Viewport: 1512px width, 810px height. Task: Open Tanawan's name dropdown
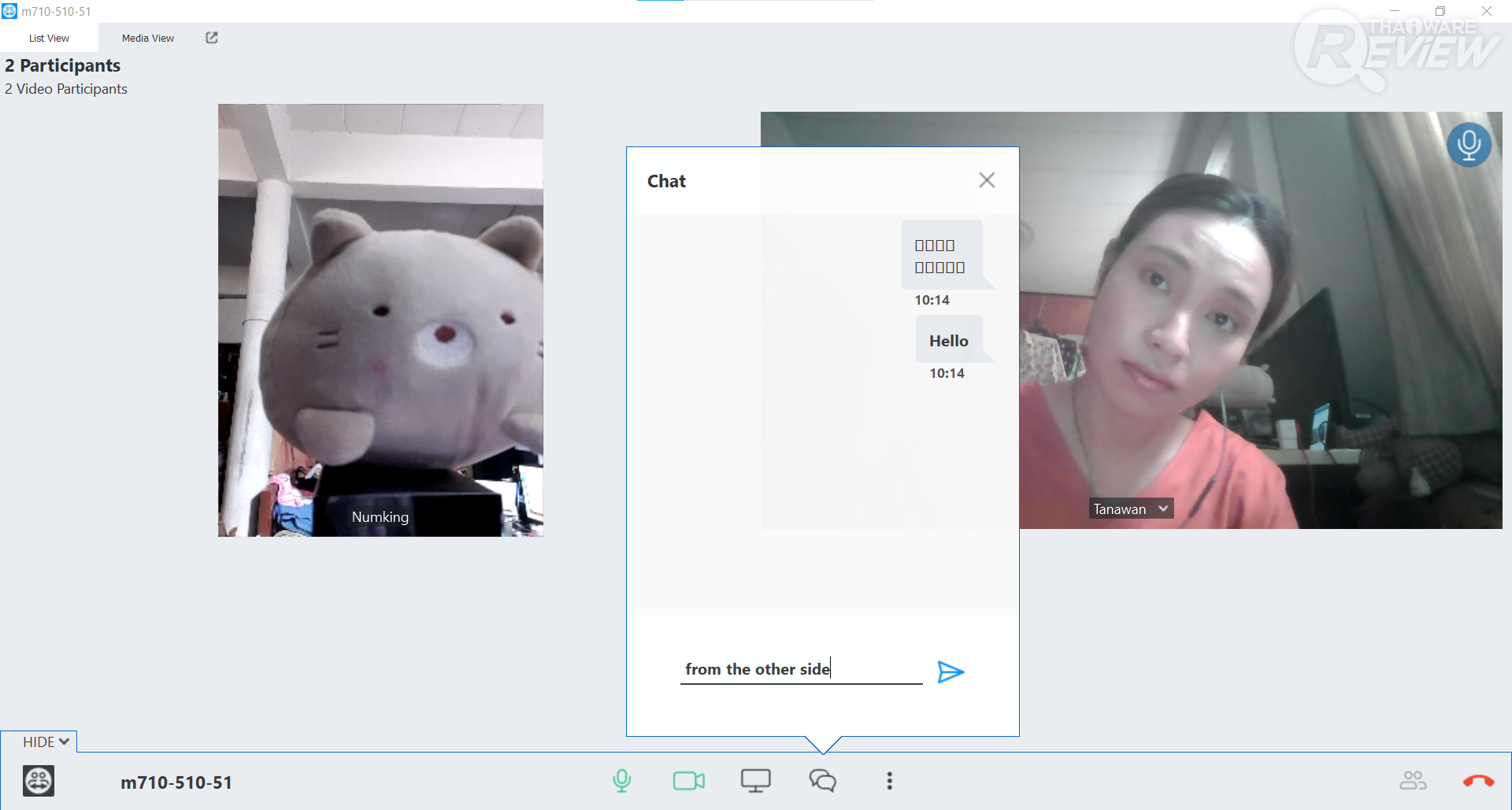click(x=1163, y=509)
